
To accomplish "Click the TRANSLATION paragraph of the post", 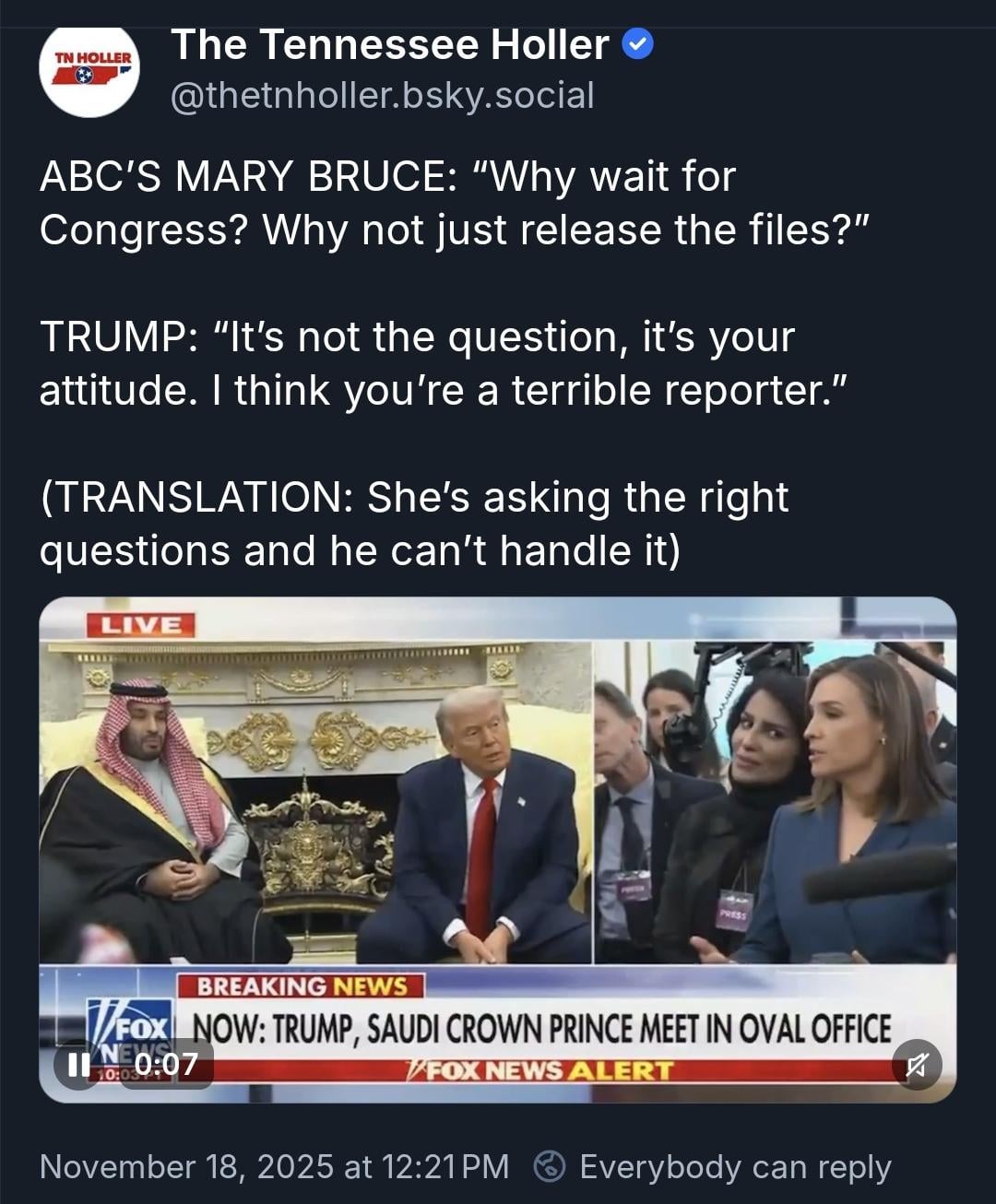I will point(414,524).
